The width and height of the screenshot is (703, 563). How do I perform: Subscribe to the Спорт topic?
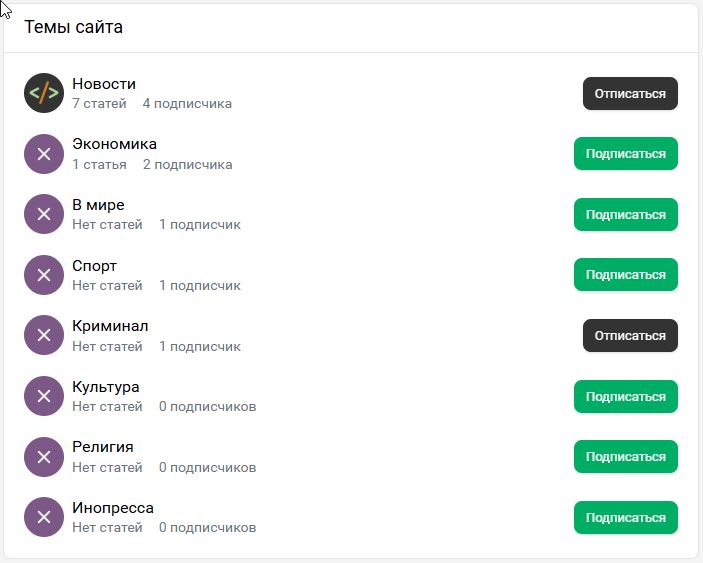click(x=625, y=275)
